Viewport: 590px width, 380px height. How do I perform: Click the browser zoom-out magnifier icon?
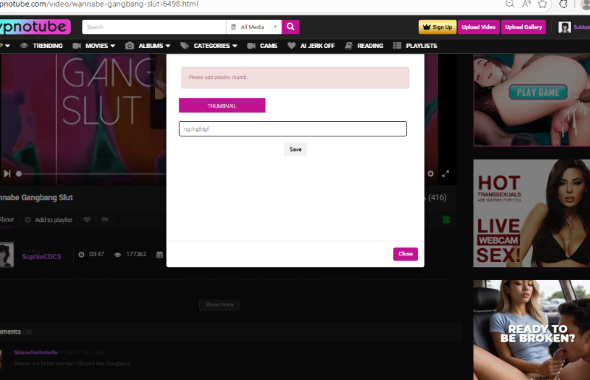point(509,4)
